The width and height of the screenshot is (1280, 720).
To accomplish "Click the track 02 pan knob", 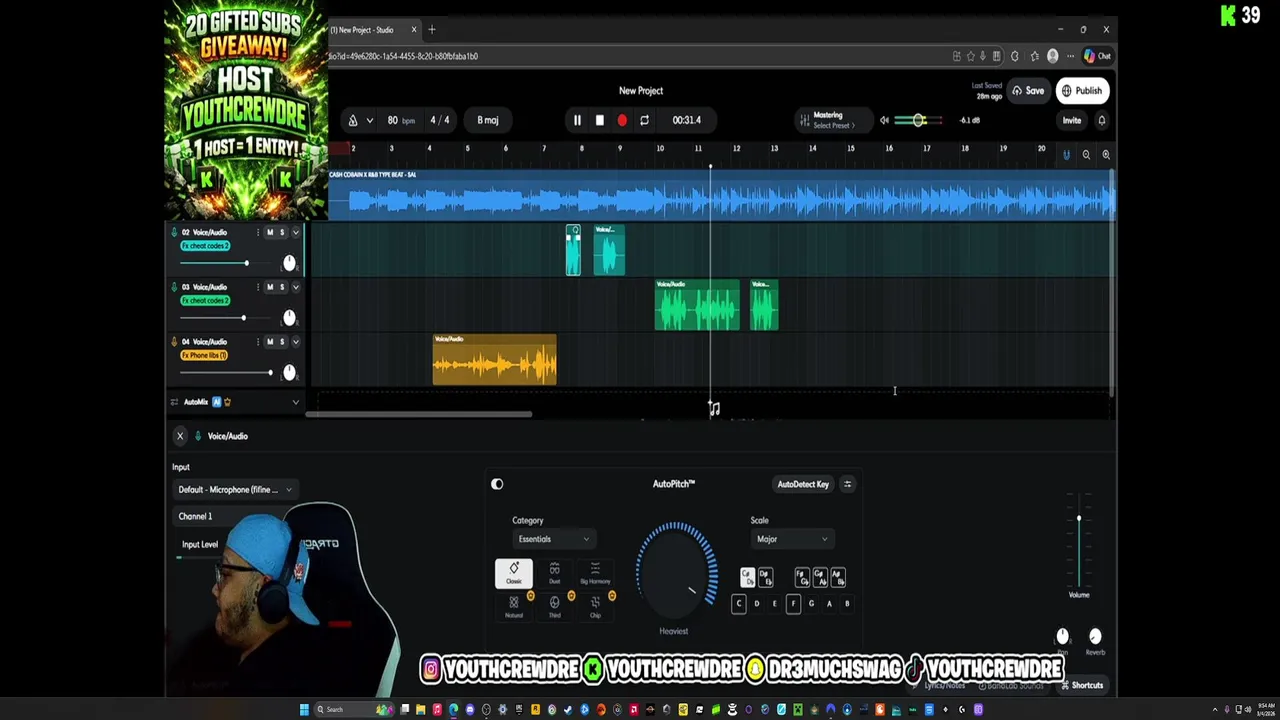I will coord(289,263).
